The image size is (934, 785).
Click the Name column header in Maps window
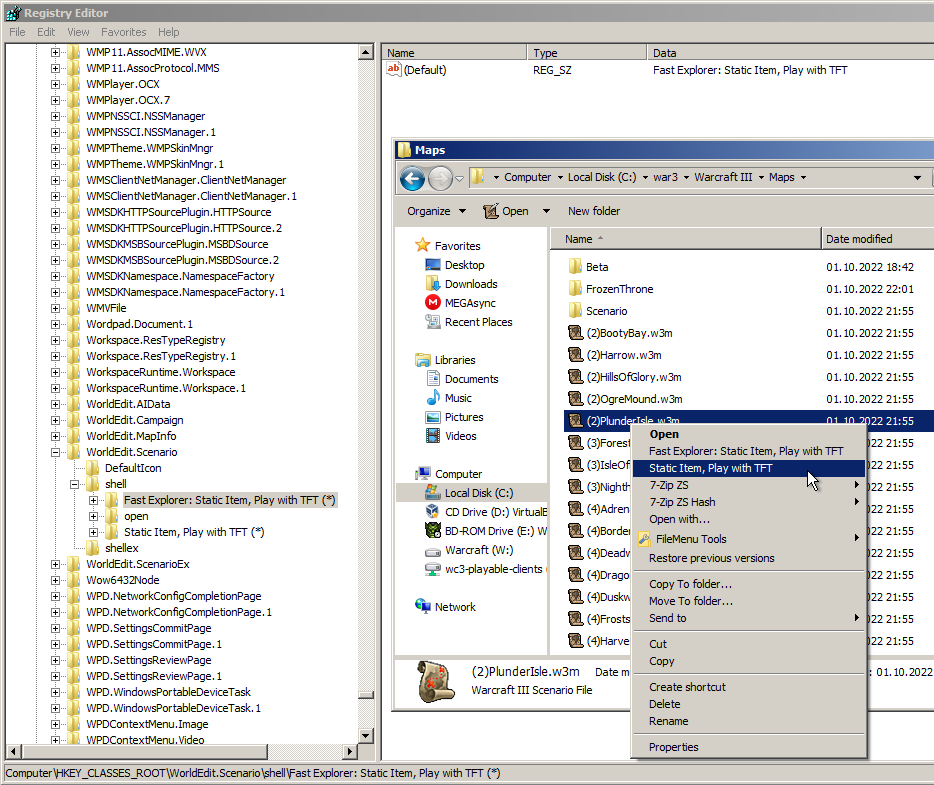point(685,239)
